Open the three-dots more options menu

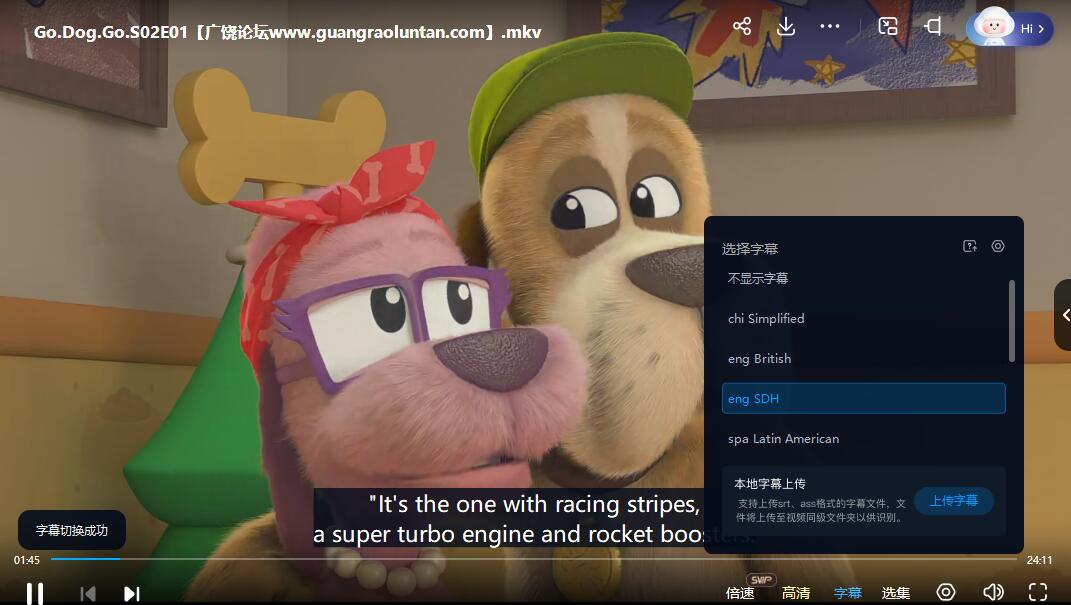830,27
